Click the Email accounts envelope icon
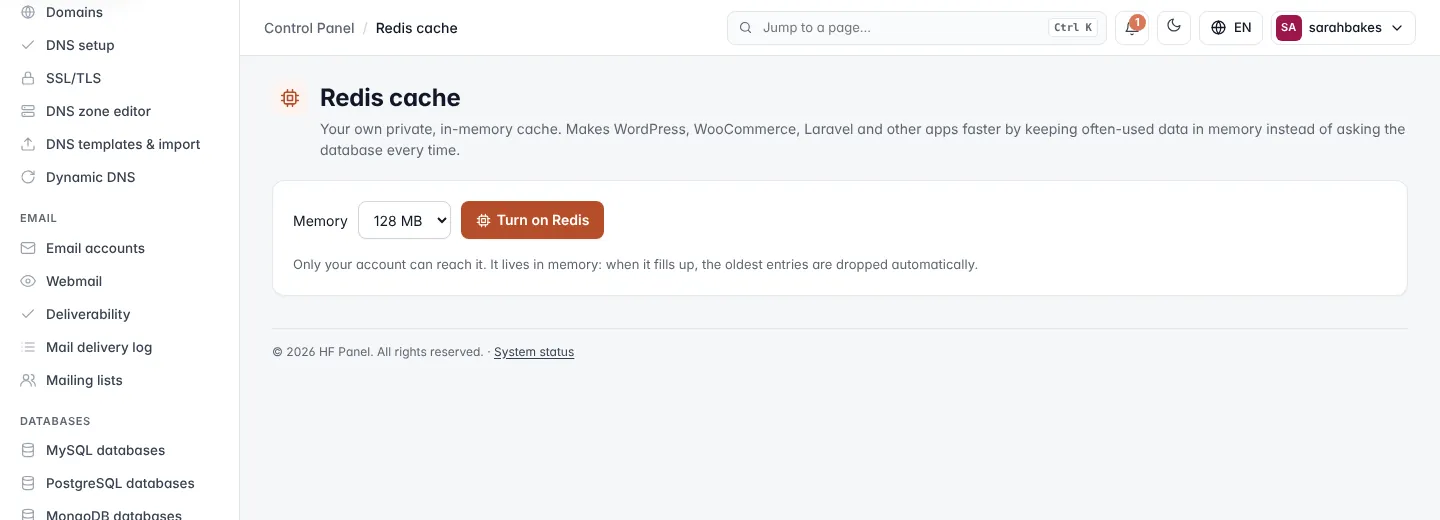 click(28, 248)
